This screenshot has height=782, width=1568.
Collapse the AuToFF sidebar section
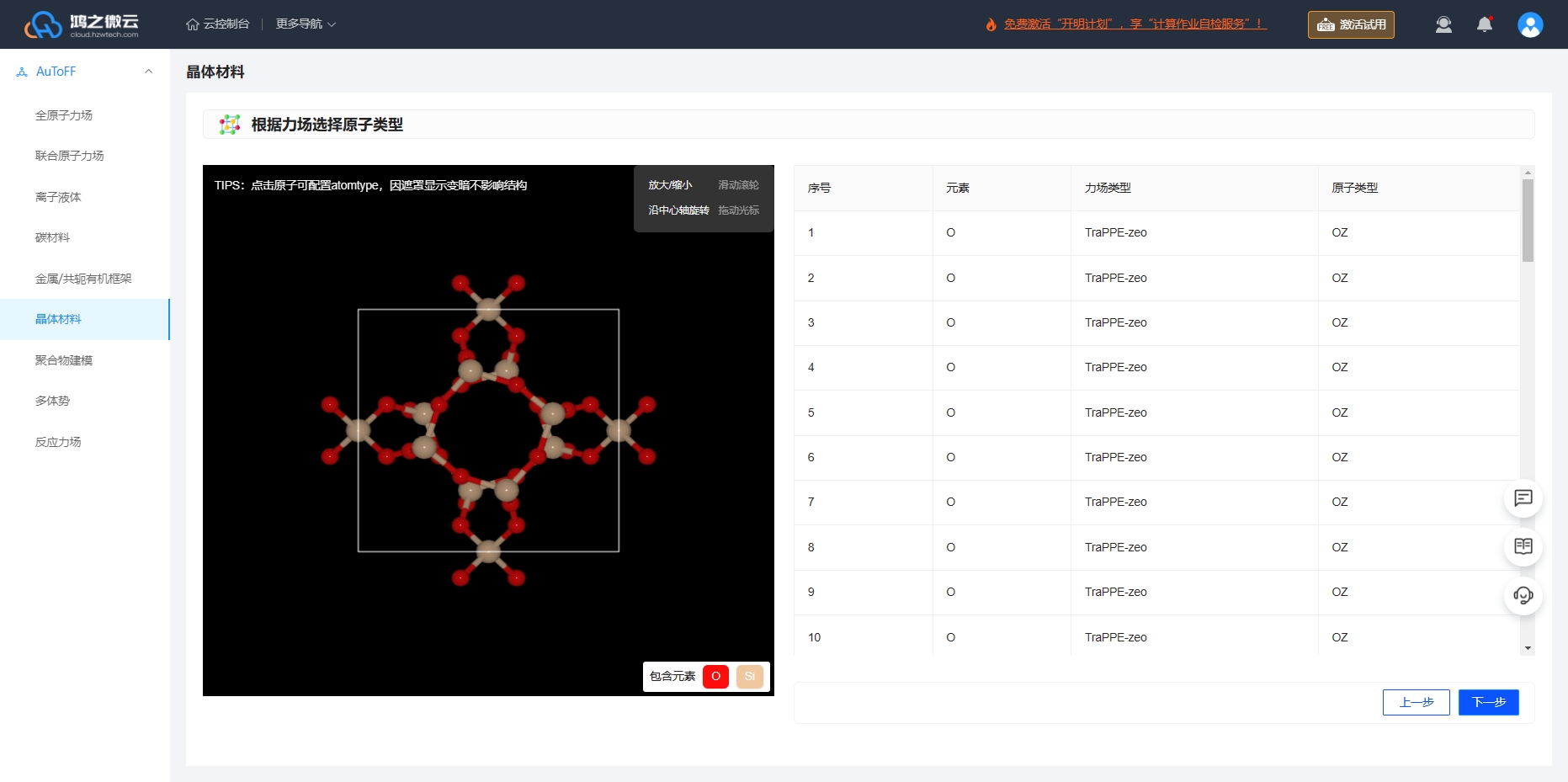tap(148, 72)
